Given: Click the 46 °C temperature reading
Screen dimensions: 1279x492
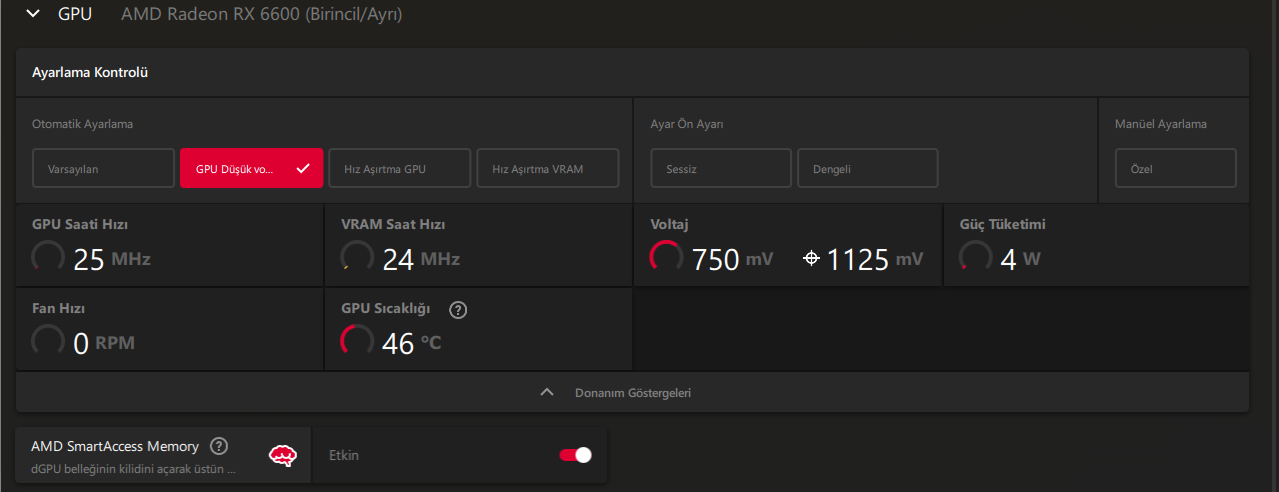Looking at the screenshot, I should tap(412, 344).
